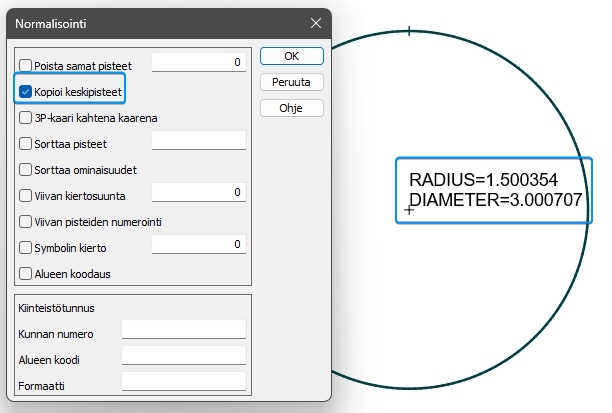Click the Poista samat pisteet value field
The height and width of the screenshot is (413, 612).
coord(198,63)
